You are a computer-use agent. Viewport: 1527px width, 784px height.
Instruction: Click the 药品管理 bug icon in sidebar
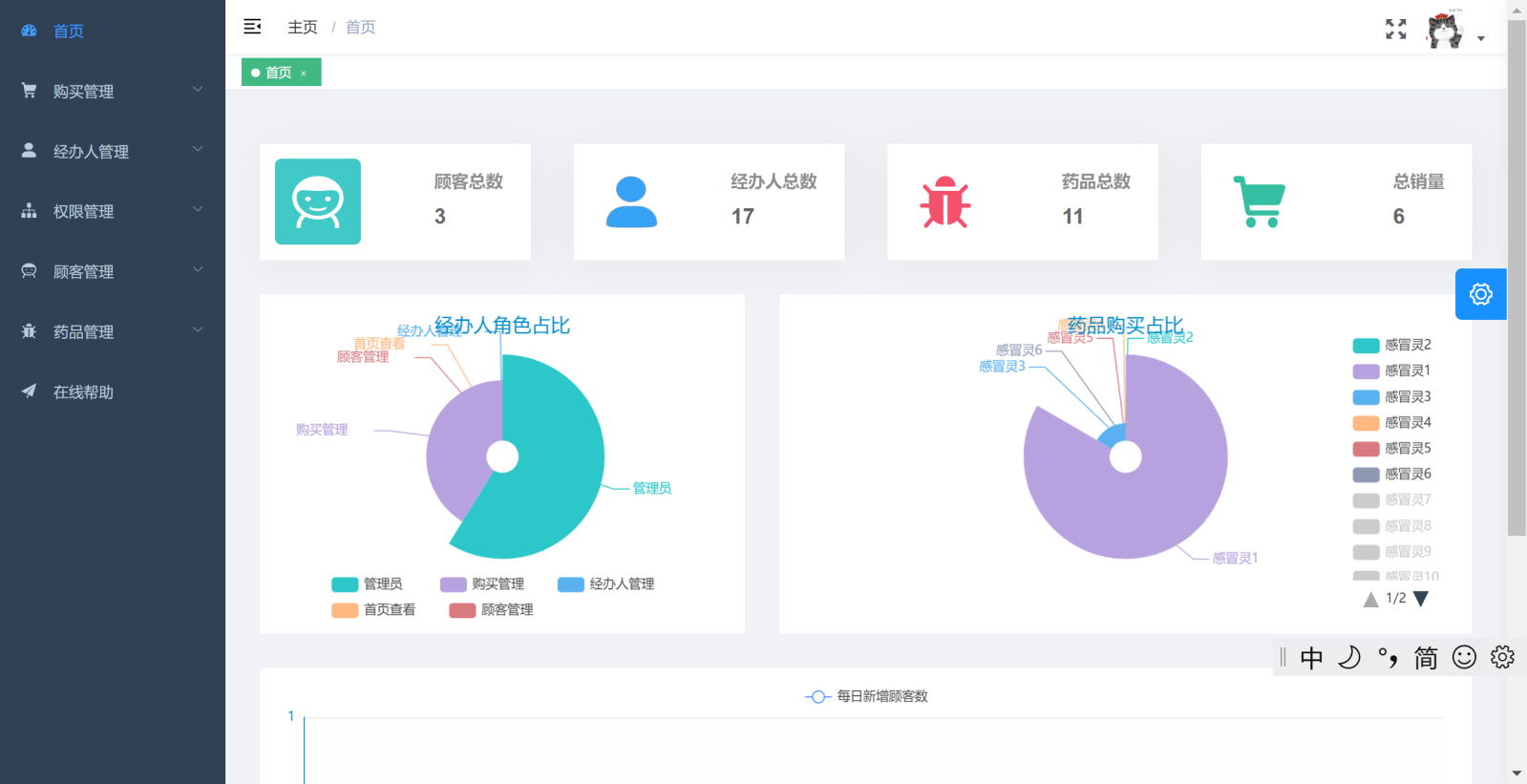coord(29,331)
